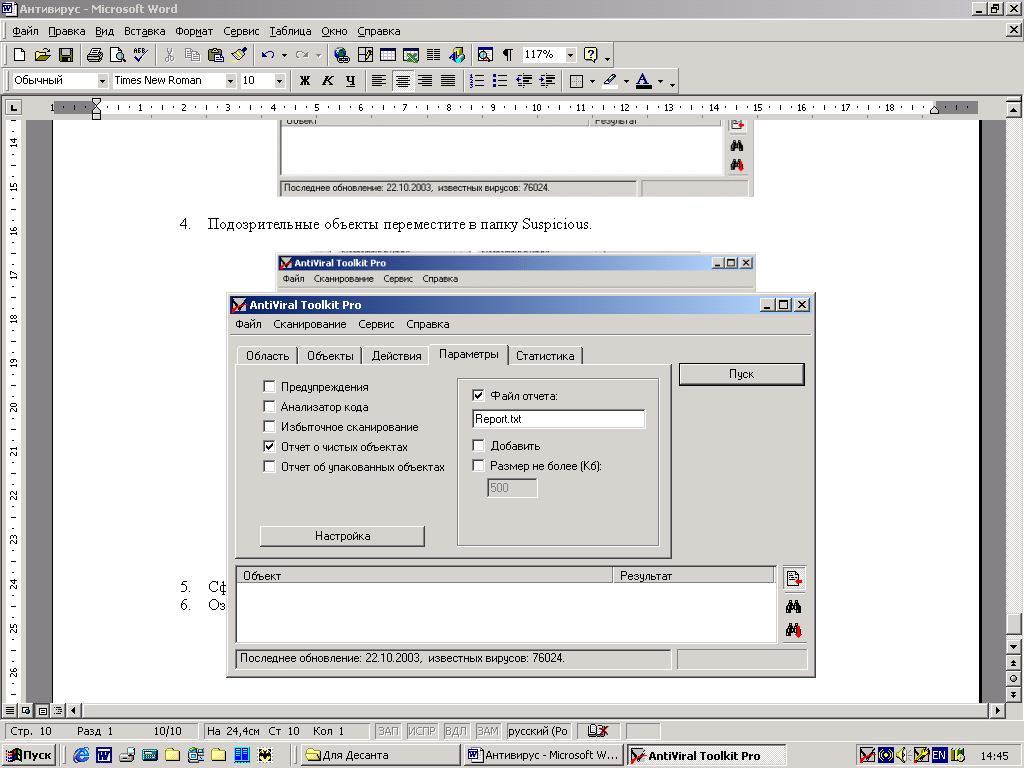Switch to Для Десанта taskbar window
The height and width of the screenshot is (768, 1024).
click(382, 755)
